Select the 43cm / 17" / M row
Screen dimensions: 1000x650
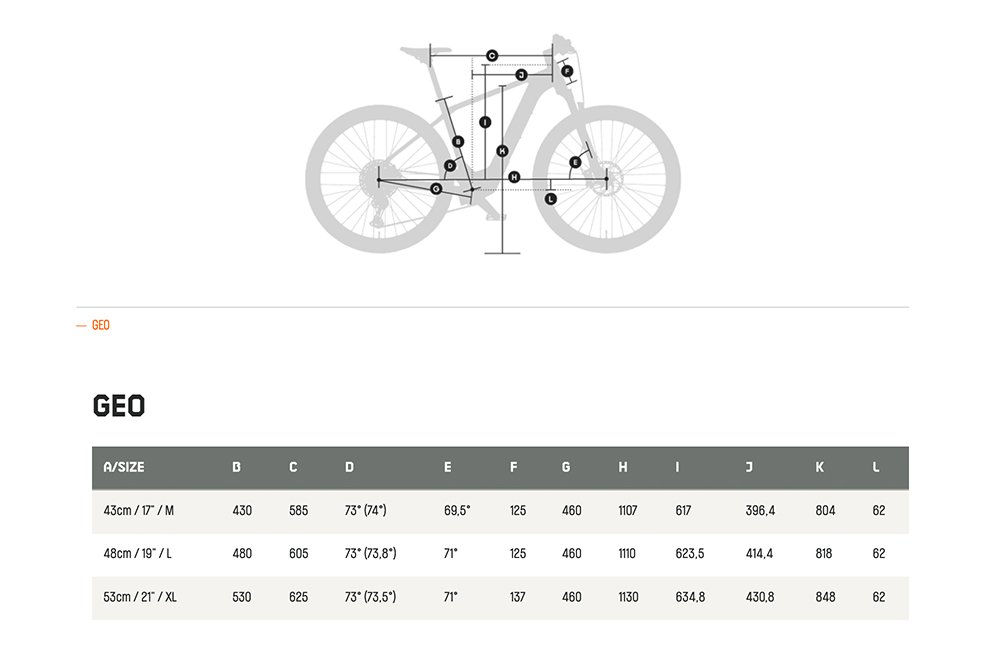(x=500, y=511)
